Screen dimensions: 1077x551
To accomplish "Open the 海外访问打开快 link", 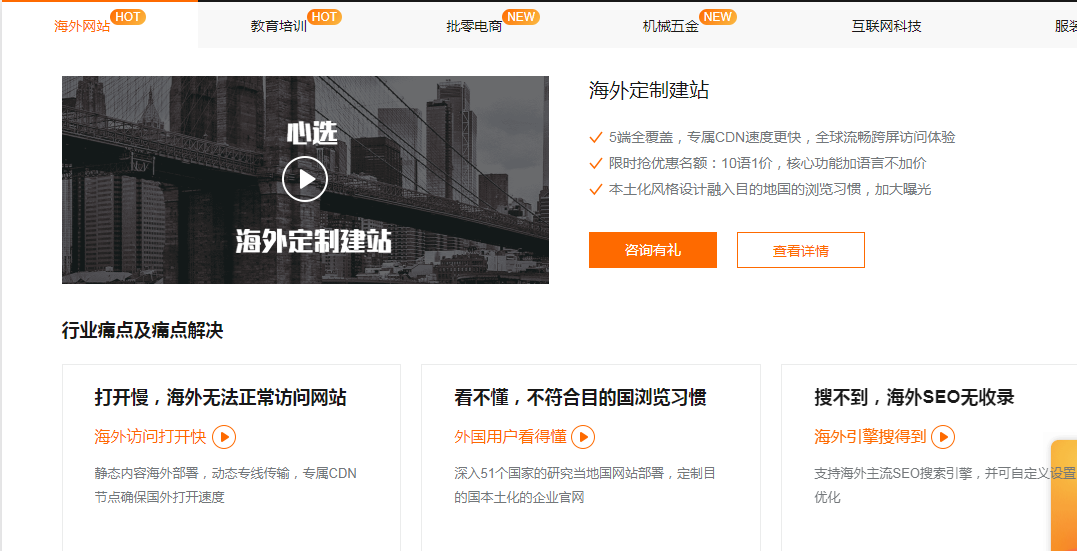I will pyautogui.click(x=150, y=437).
